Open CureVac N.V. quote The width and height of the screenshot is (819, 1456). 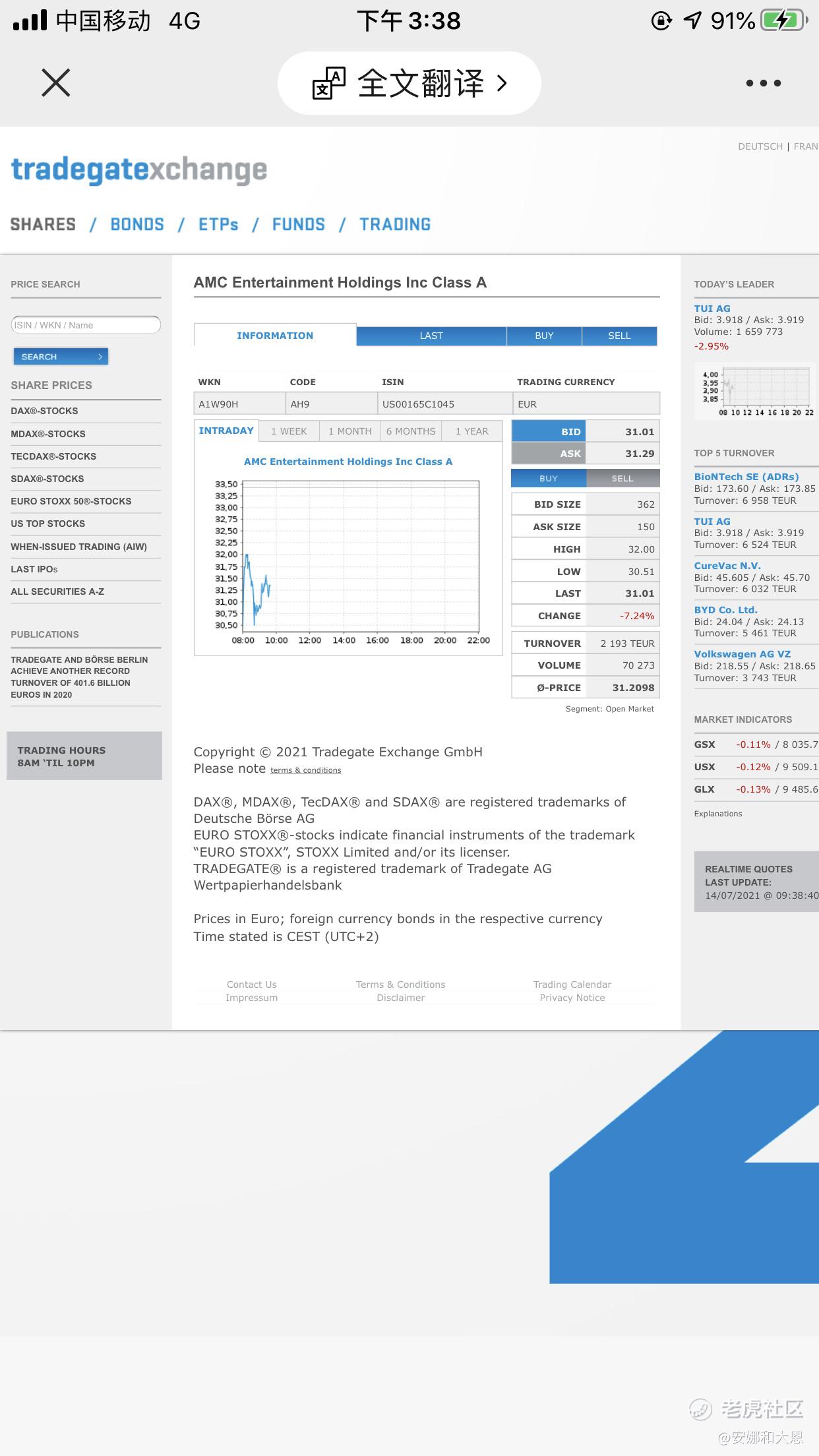727,566
